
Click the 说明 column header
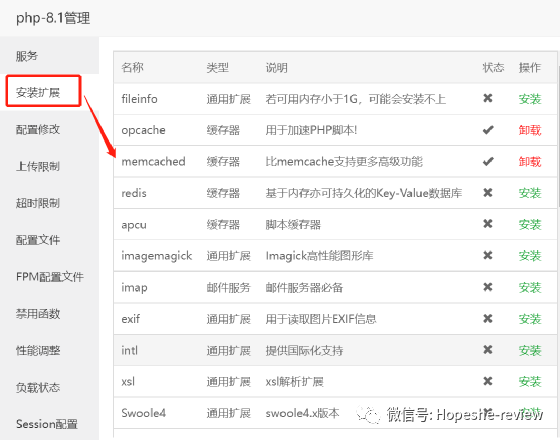coord(276,67)
